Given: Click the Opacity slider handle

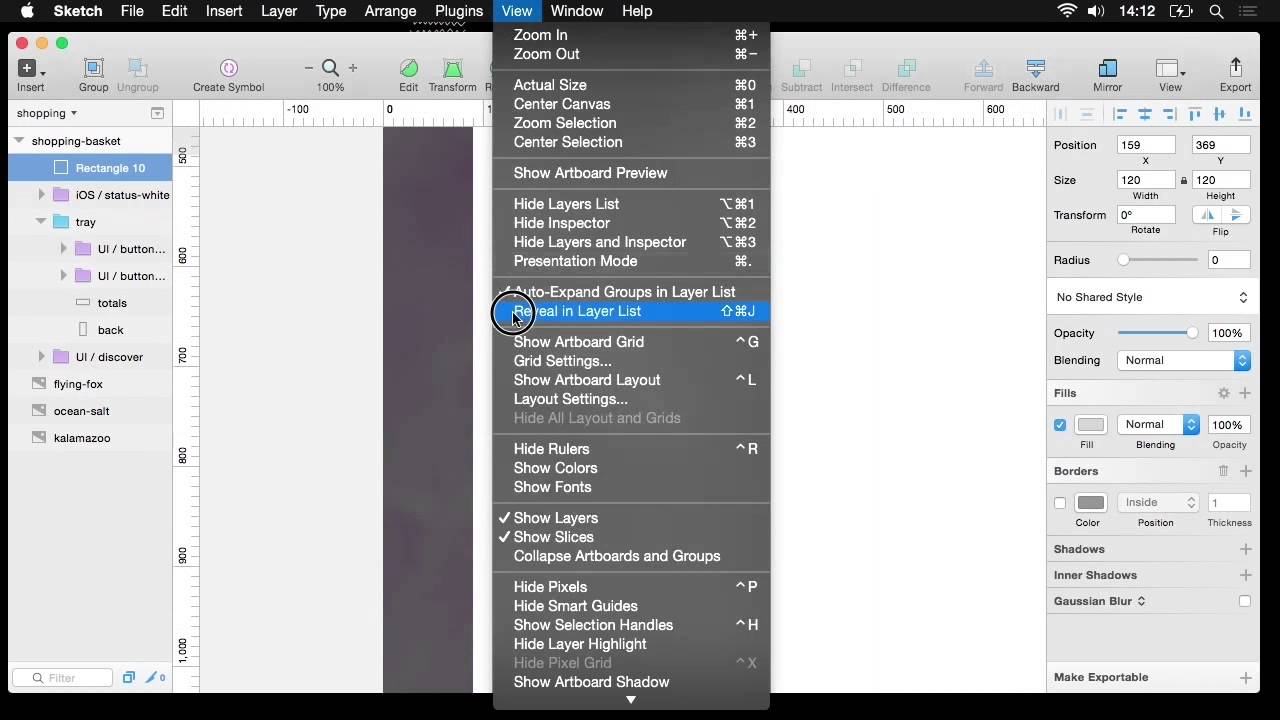Looking at the screenshot, I should tap(1191, 333).
